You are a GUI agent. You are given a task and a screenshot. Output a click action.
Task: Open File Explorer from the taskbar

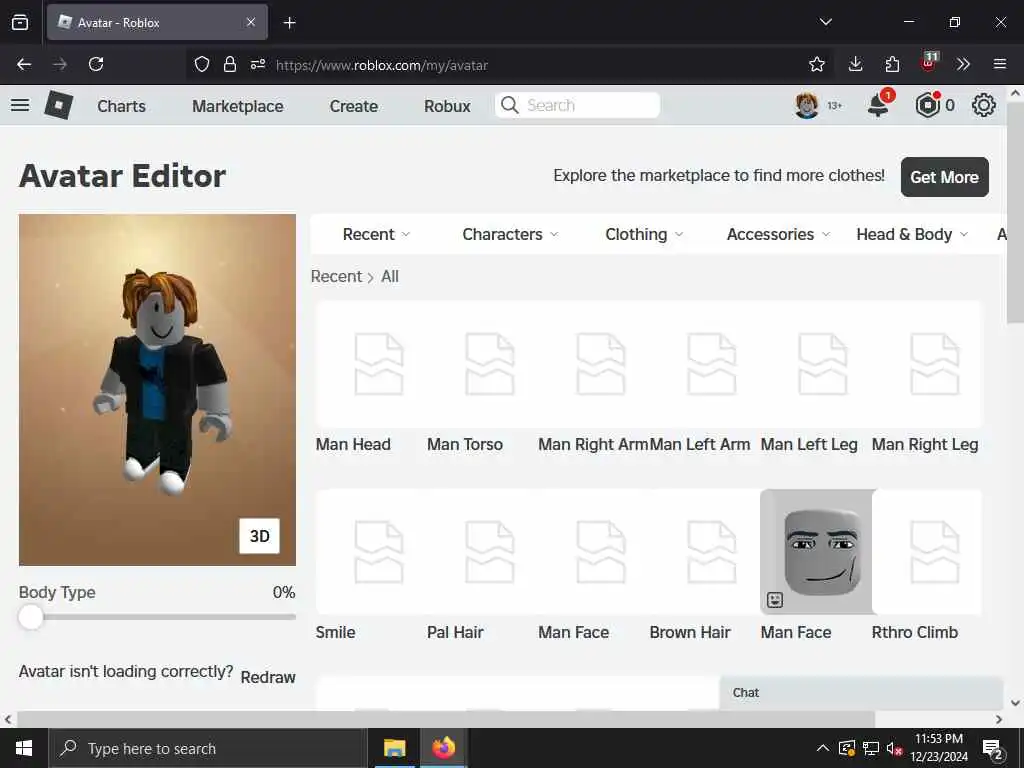pos(394,748)
